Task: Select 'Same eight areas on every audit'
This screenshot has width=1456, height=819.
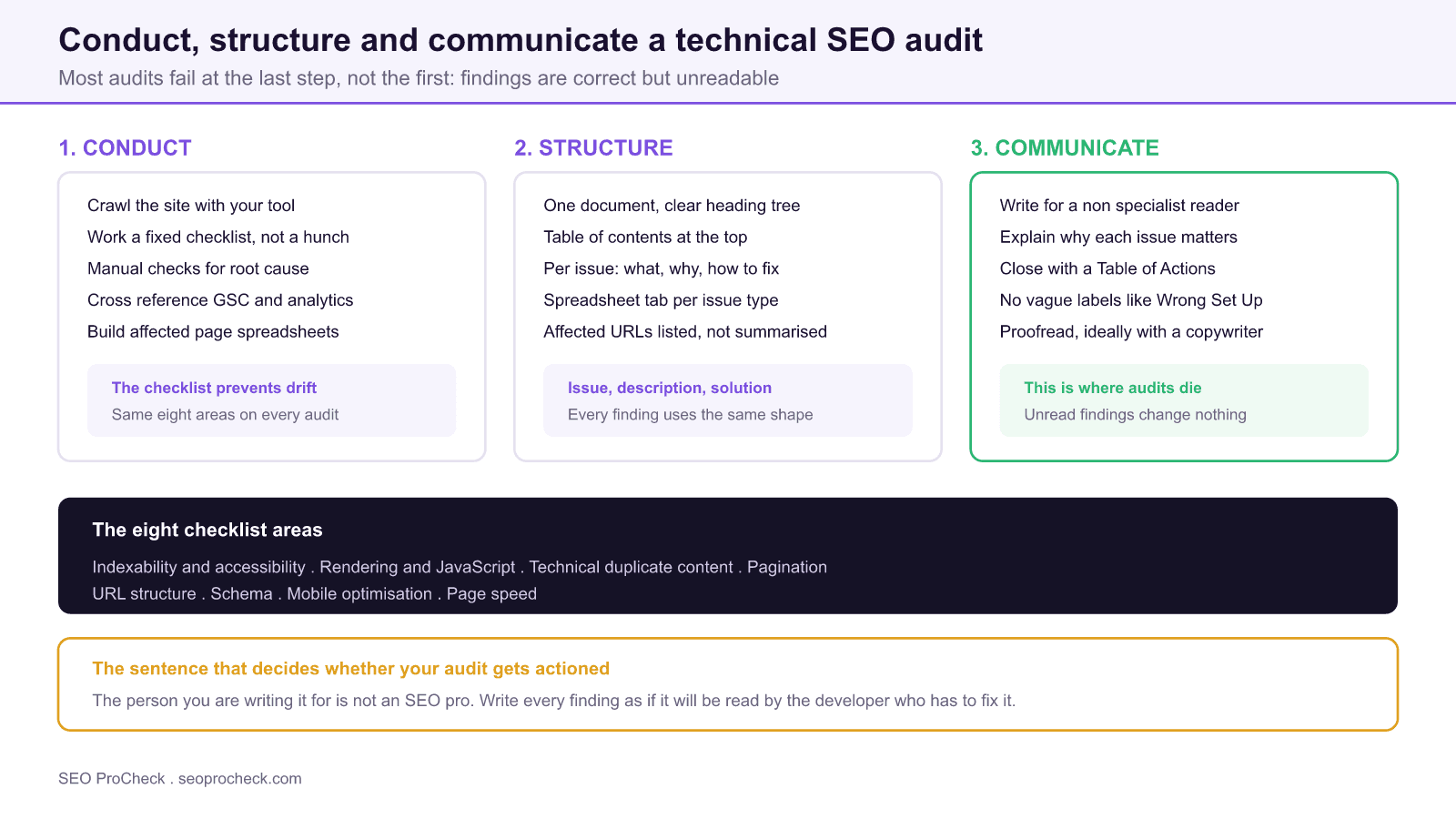Action: (225, 415)
